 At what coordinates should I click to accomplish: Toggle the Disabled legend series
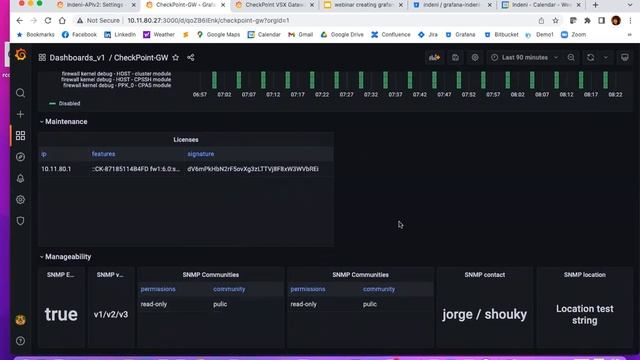64,104
